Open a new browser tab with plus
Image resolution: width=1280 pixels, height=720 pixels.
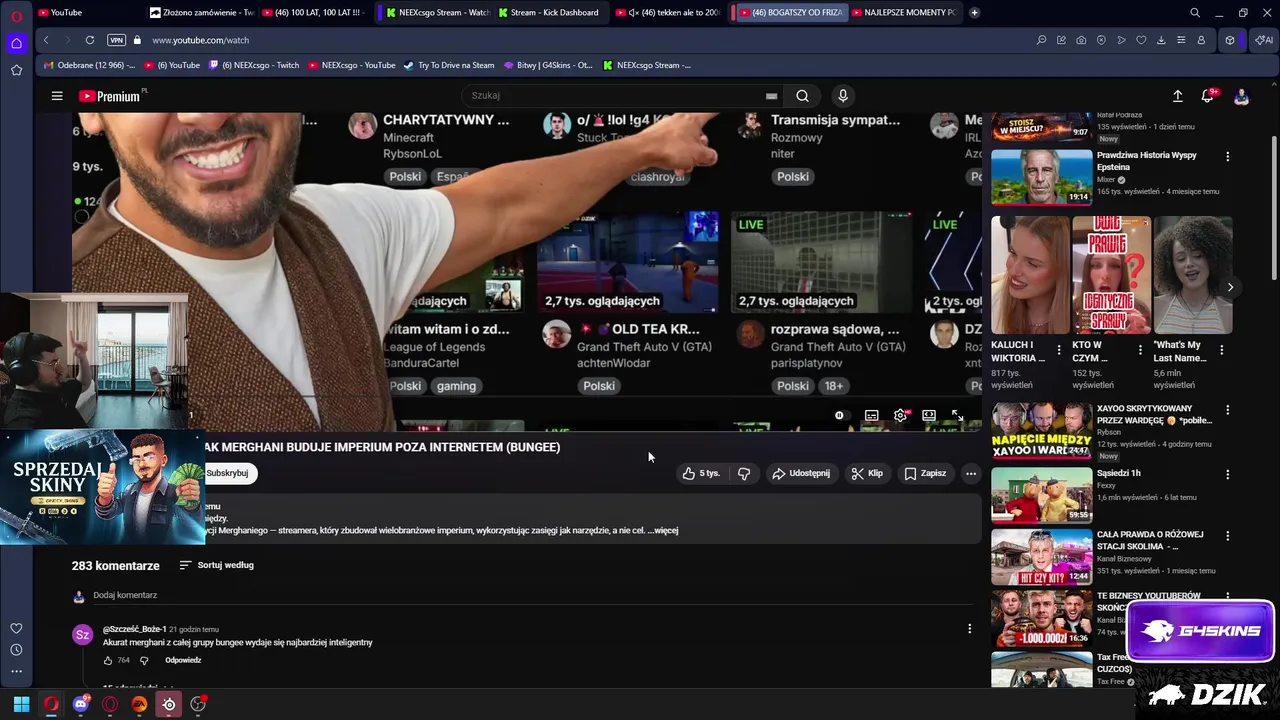tap(974, 12)
